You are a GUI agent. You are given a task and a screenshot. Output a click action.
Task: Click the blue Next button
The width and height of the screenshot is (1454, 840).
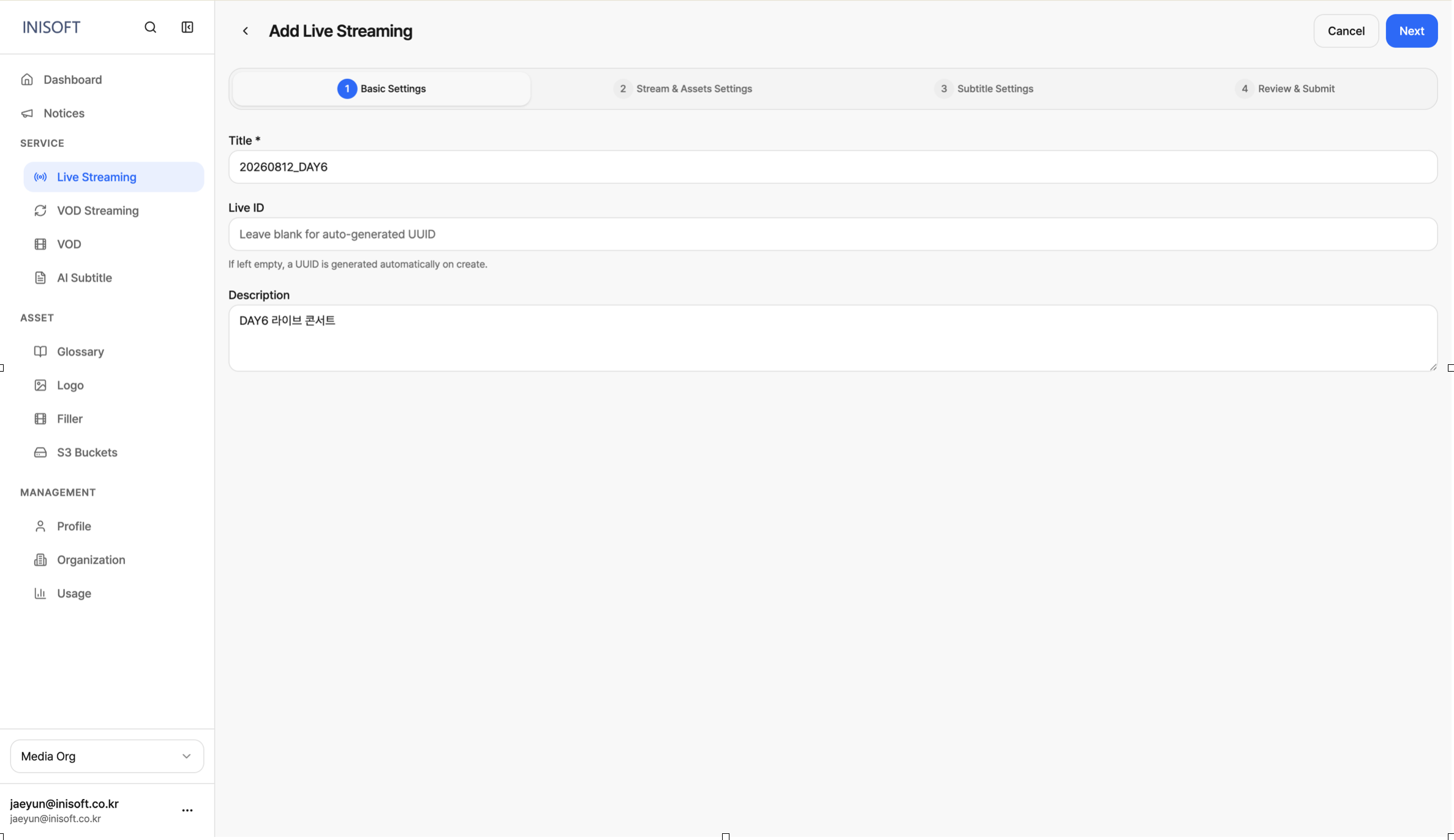(1411, 31)
